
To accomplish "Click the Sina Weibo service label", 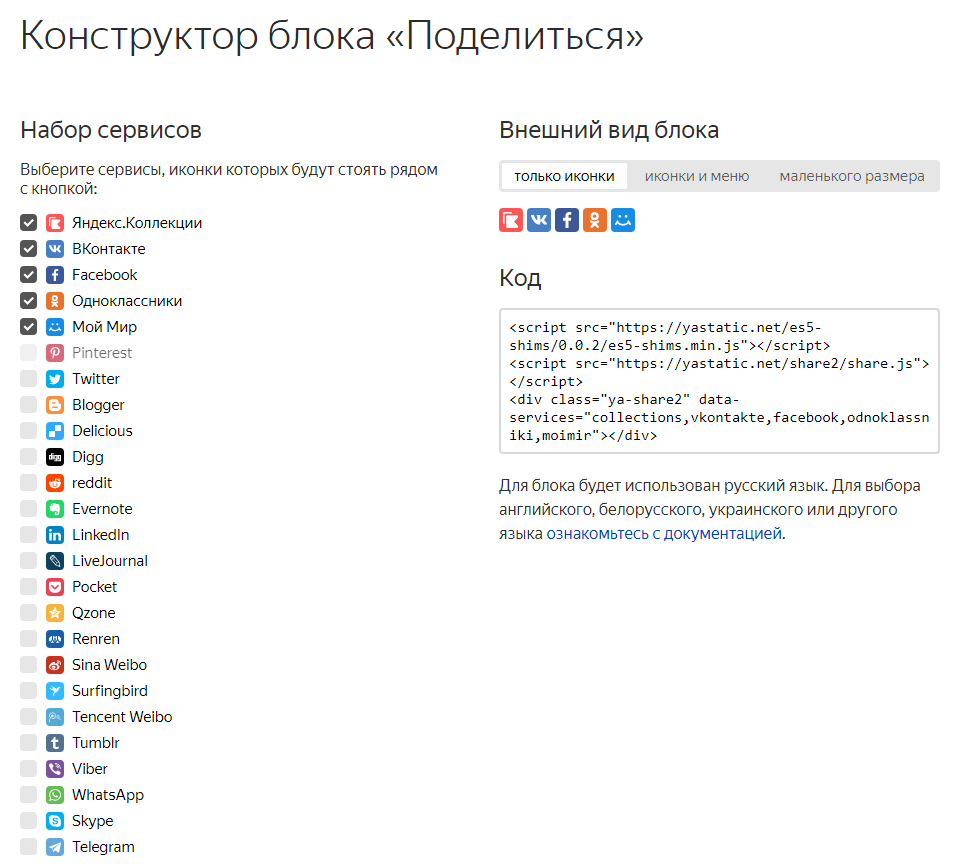I will [109, 665].
